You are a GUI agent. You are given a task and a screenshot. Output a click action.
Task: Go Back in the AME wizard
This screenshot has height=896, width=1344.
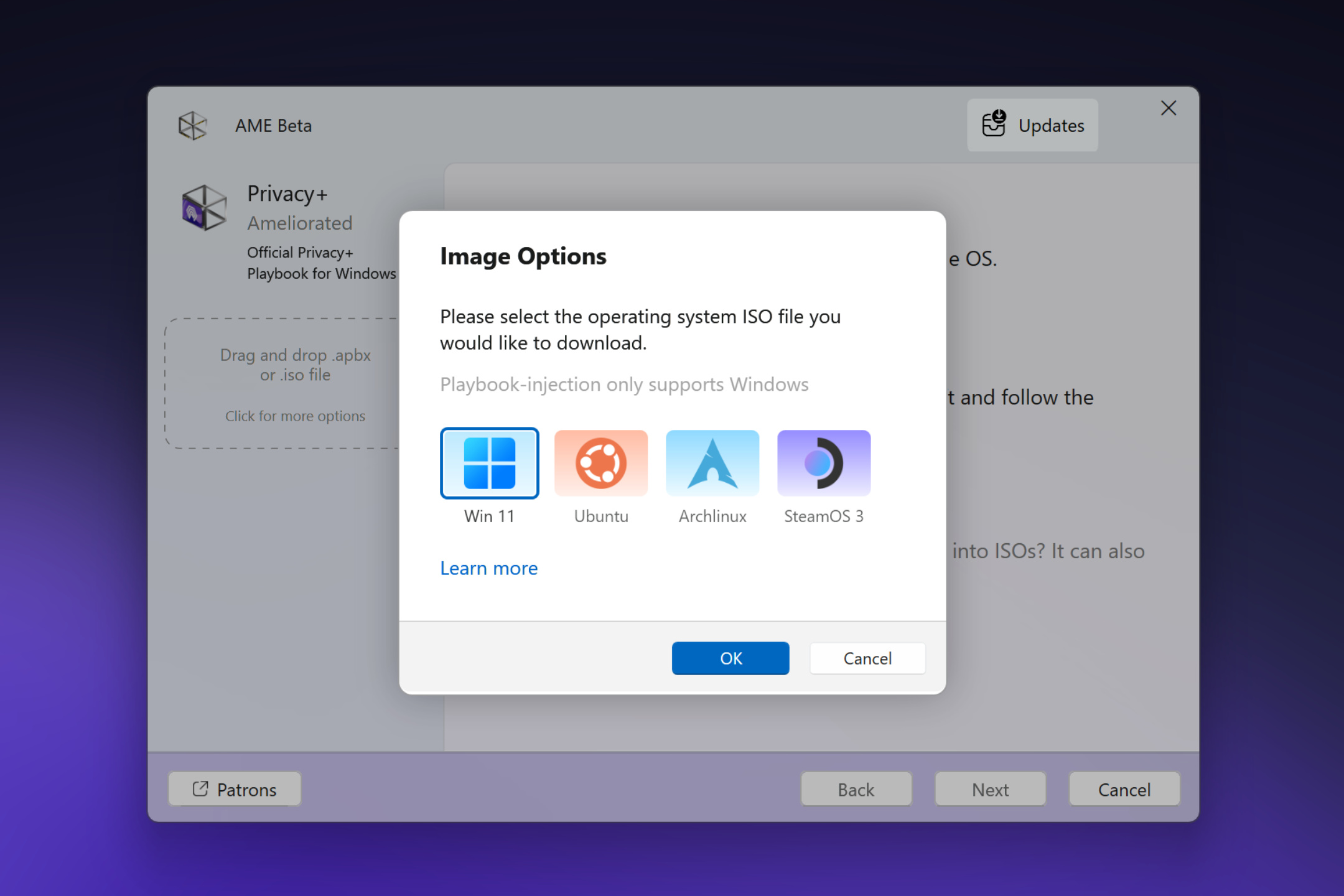click(856, 789)
